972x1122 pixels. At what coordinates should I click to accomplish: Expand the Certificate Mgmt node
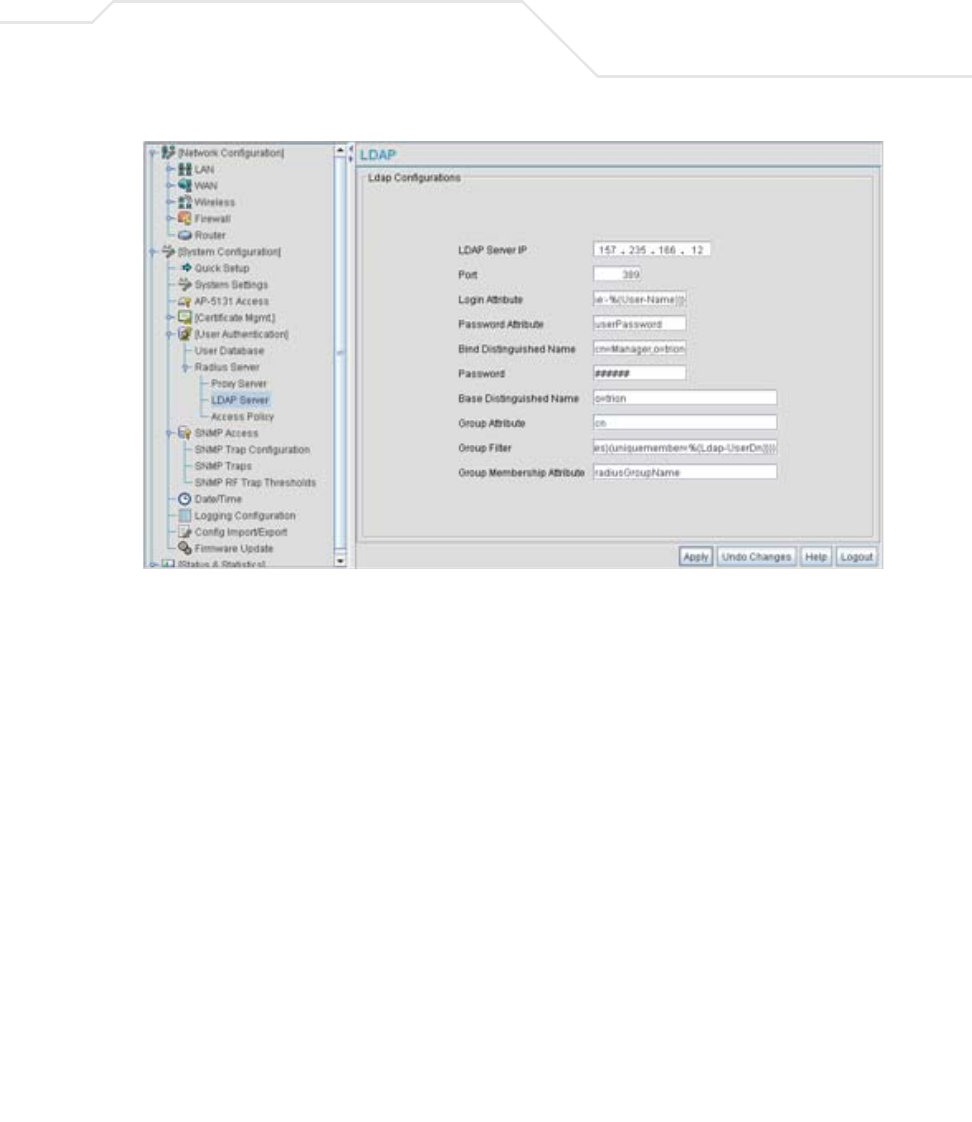[170, 317]
